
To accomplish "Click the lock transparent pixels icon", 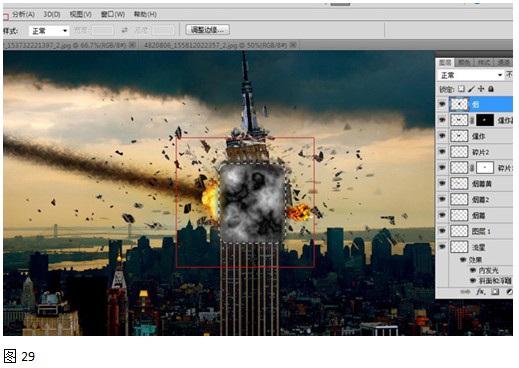I will pyautogui.click(x=461, y=89).
